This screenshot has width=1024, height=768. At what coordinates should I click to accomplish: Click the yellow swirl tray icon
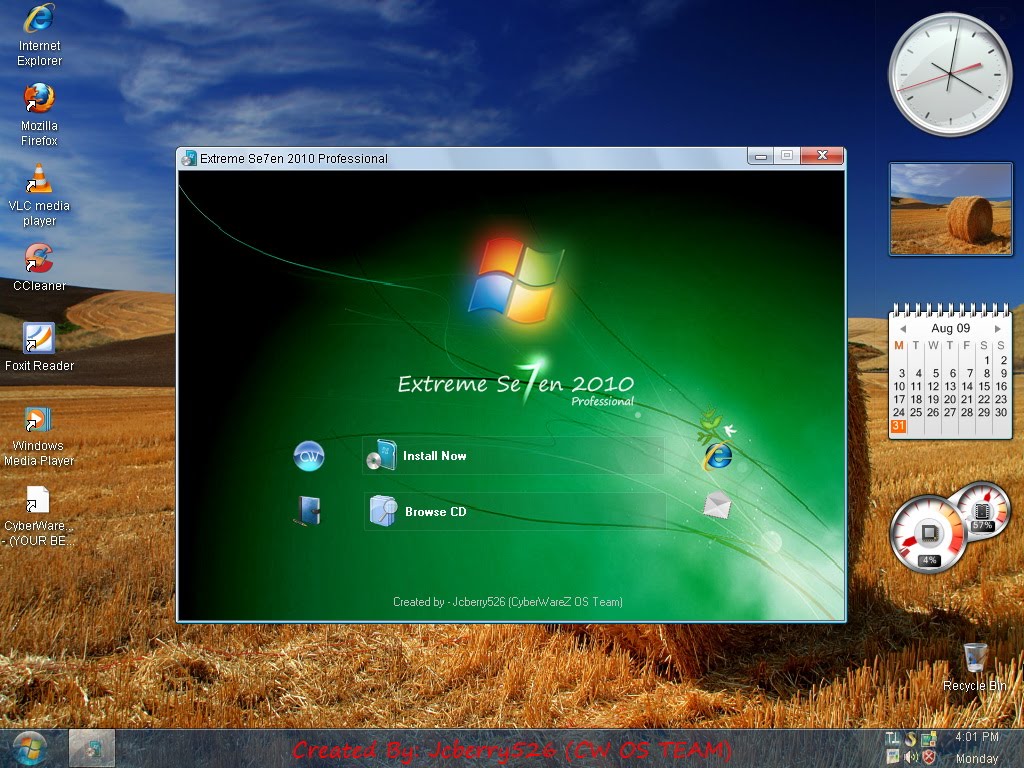coord(911,739)
